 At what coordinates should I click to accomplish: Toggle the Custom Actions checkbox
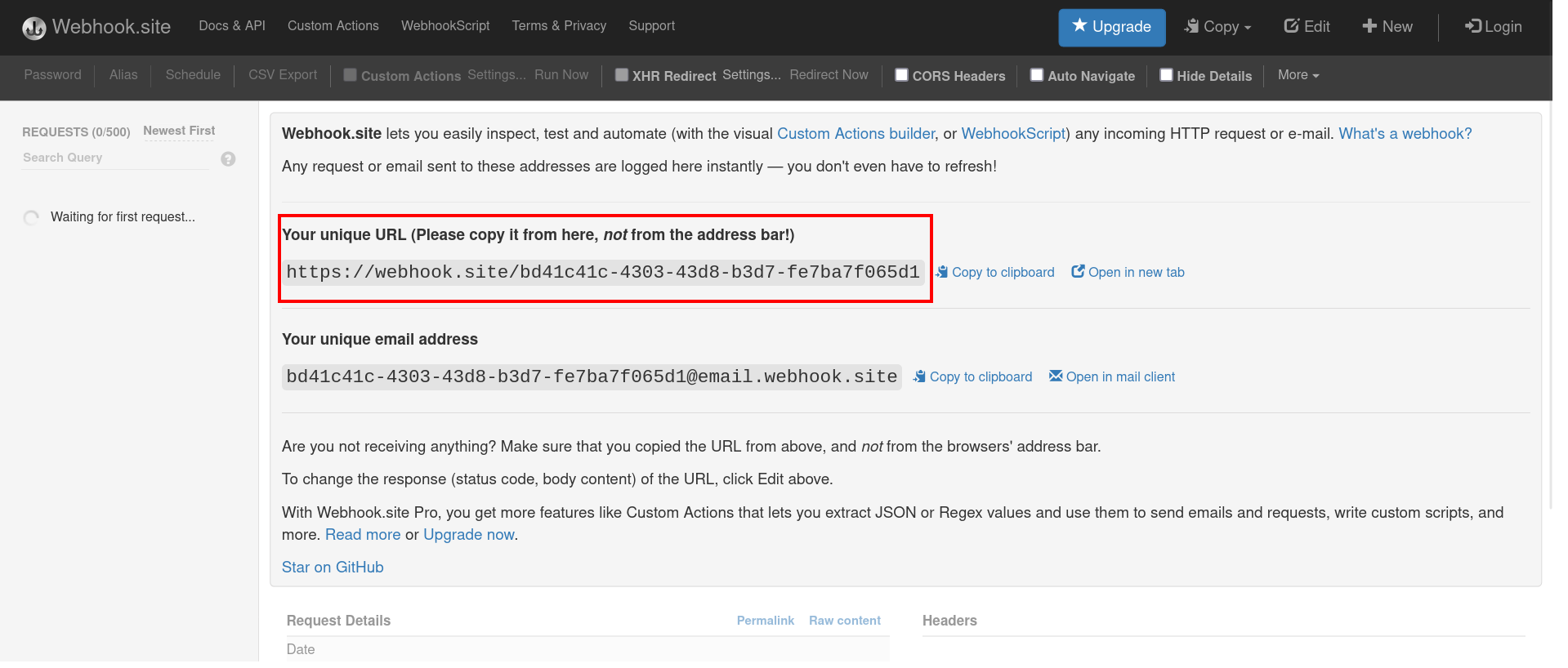coord(350,75)
